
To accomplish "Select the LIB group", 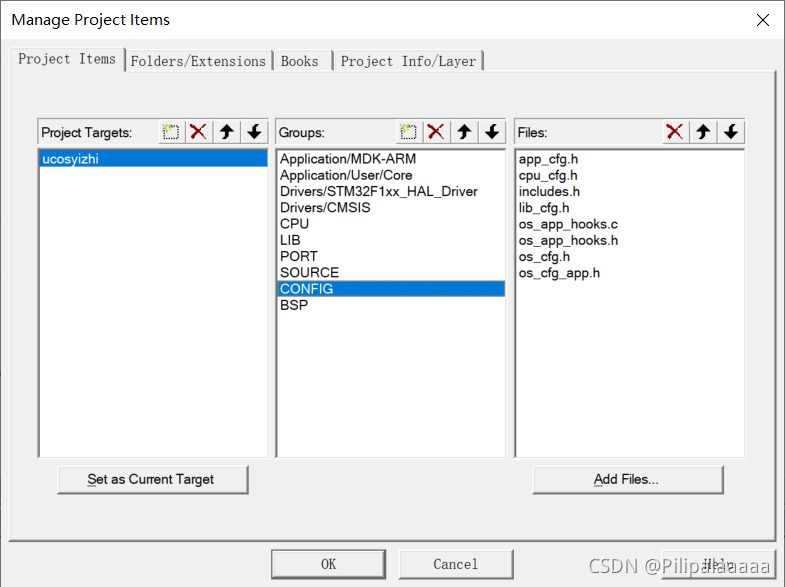I will click(390, 240).
